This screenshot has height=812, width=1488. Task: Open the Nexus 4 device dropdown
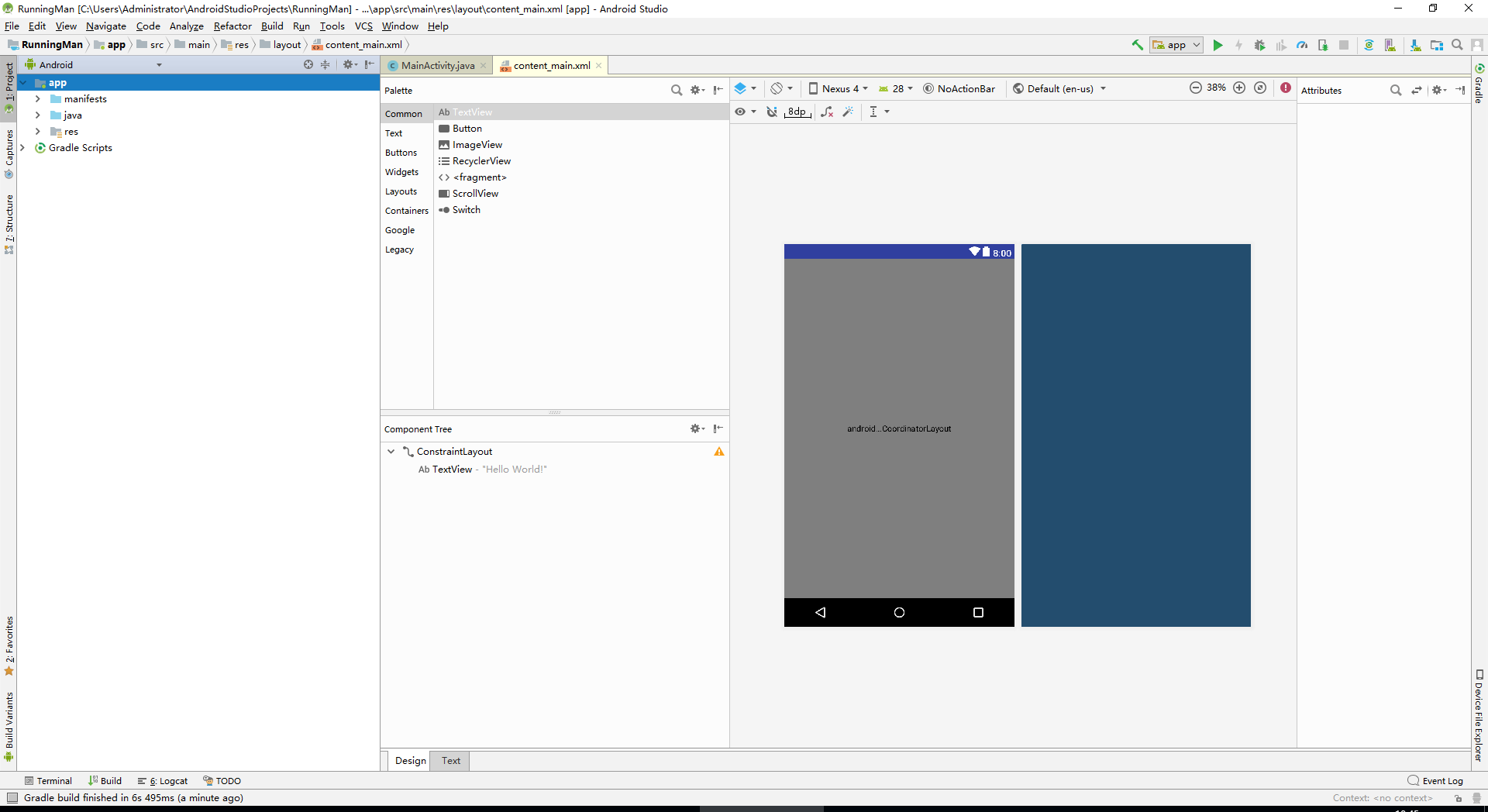(839, 88)
